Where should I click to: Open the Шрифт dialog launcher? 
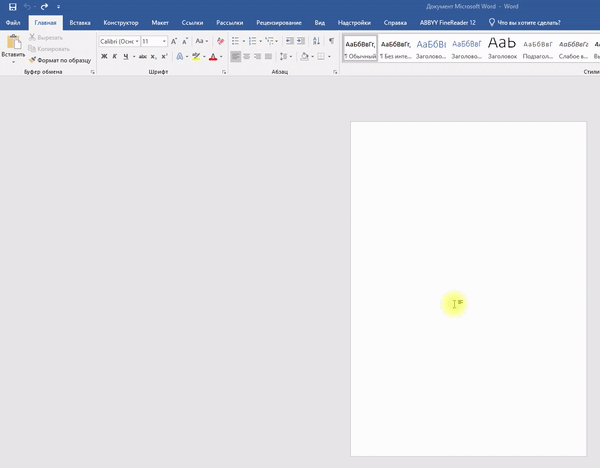(224, 72)
